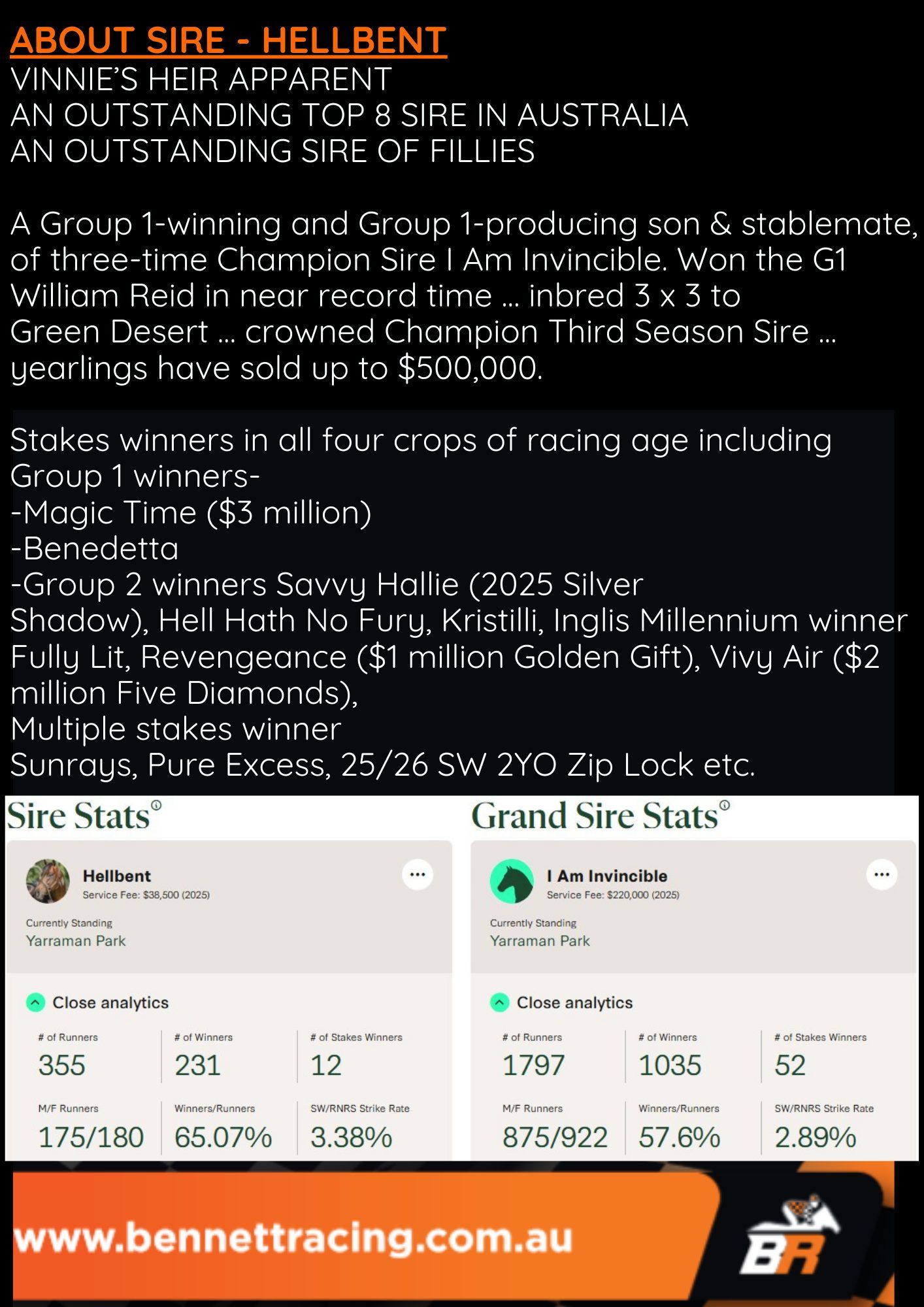Click I Am Invincible's green horse avatar
Screen dimensions: 924x1307
tap(512, 882)
